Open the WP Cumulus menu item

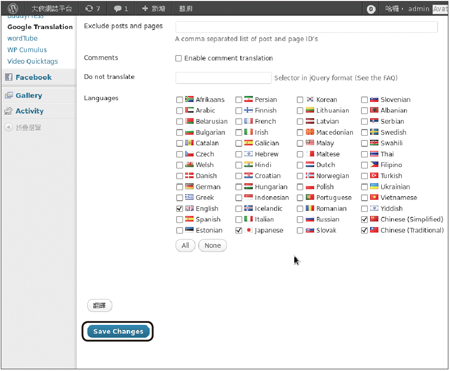click(x=27, y=50)
